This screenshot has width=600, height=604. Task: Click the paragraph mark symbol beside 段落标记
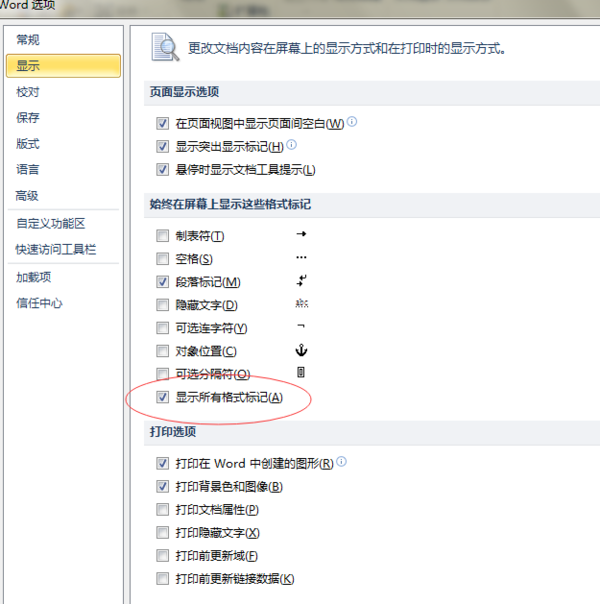(302, 280)
